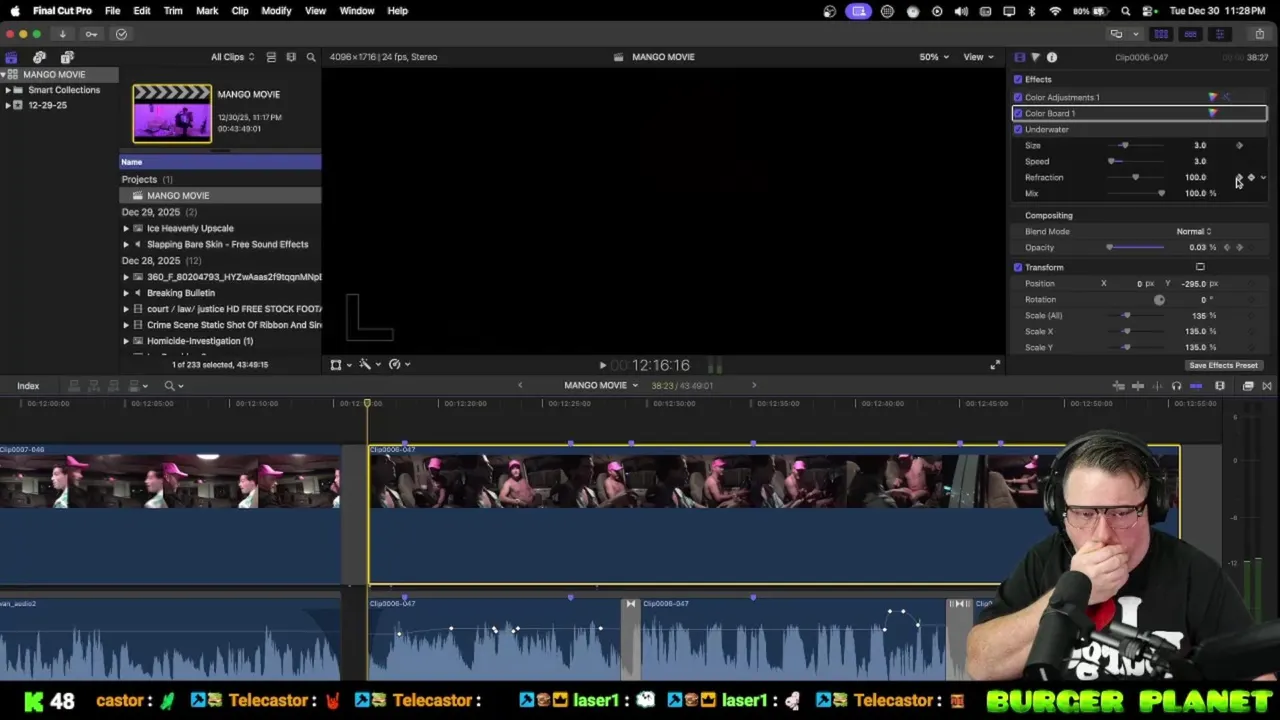Open the Edit menu
The height and width of the screenshot is (720, 1280).
click(142, 11)
